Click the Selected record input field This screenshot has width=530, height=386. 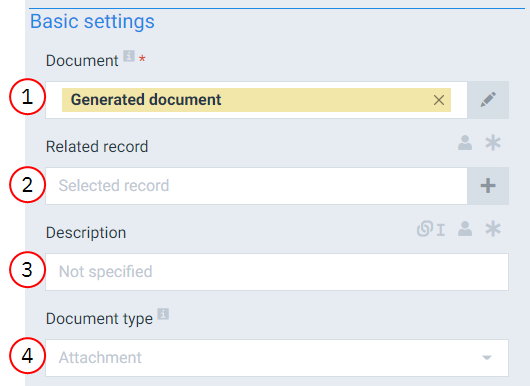(x=257, y=186)
